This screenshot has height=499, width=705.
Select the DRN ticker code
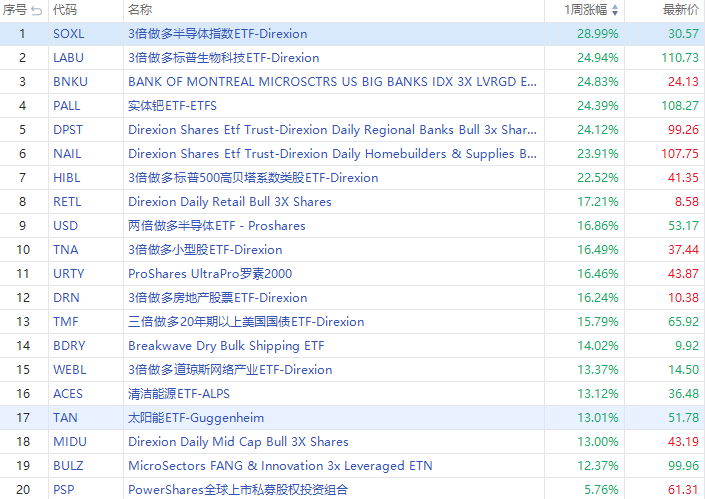66,298
